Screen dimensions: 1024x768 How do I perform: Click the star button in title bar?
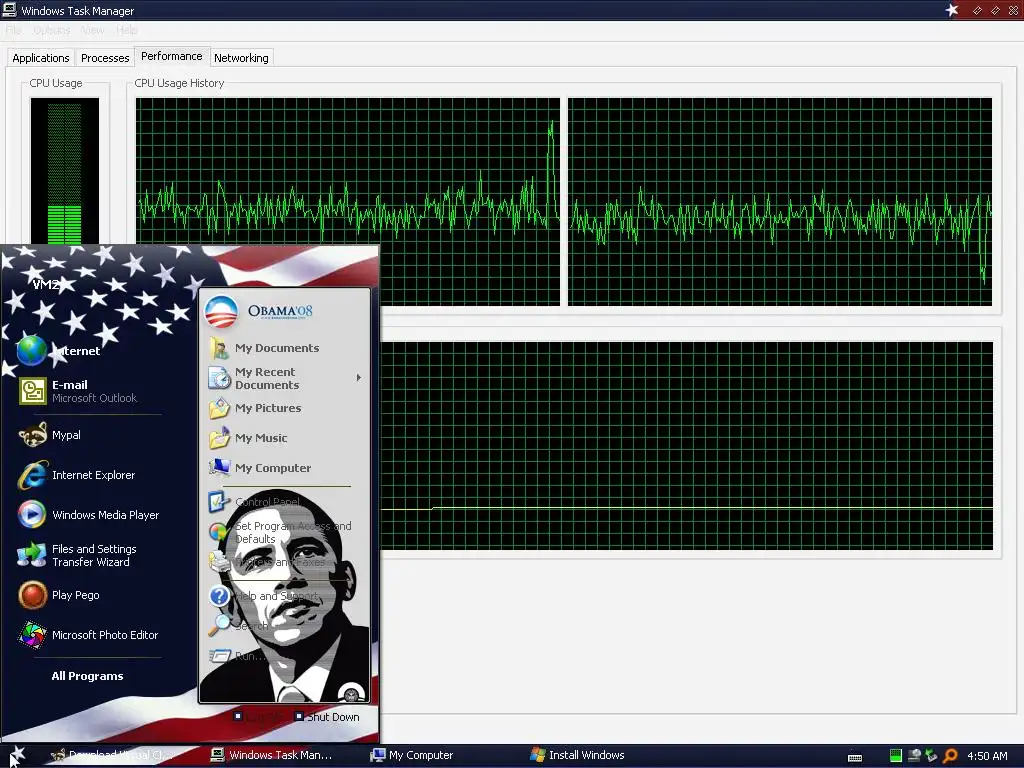[952, 10]
